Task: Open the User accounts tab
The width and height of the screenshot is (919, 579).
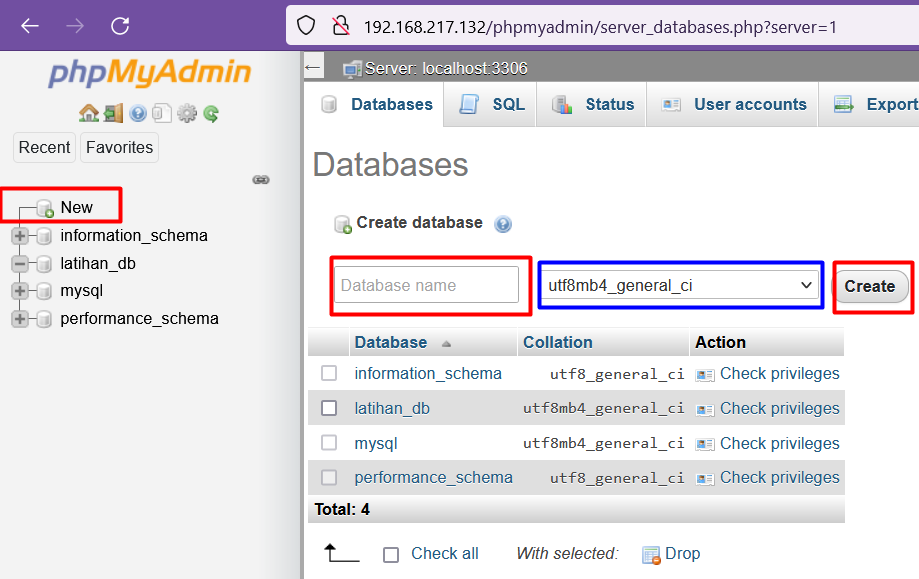Action: pos(733,104)
